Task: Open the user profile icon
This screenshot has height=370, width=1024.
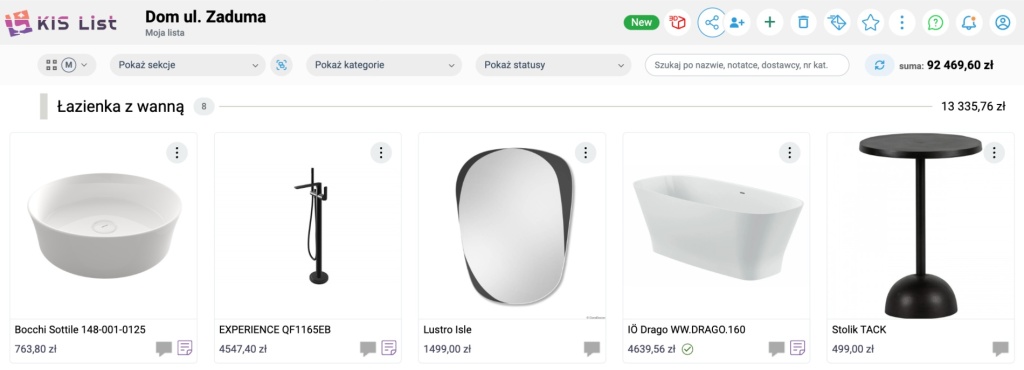Action: pos(1002,23)
